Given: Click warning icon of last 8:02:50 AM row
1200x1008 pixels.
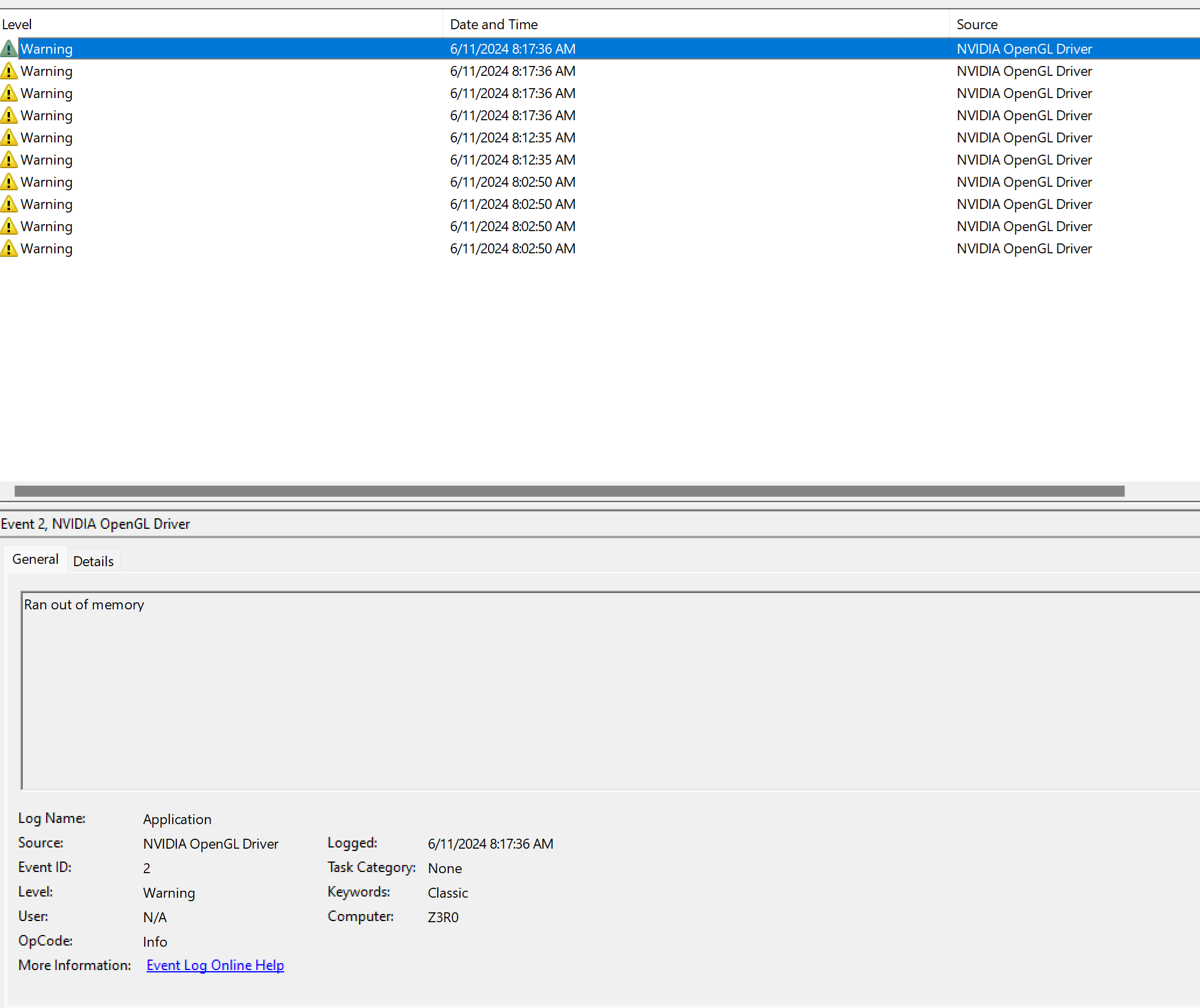Looking at the screenshot, I should pyautogui.click(x=9, y=248).
